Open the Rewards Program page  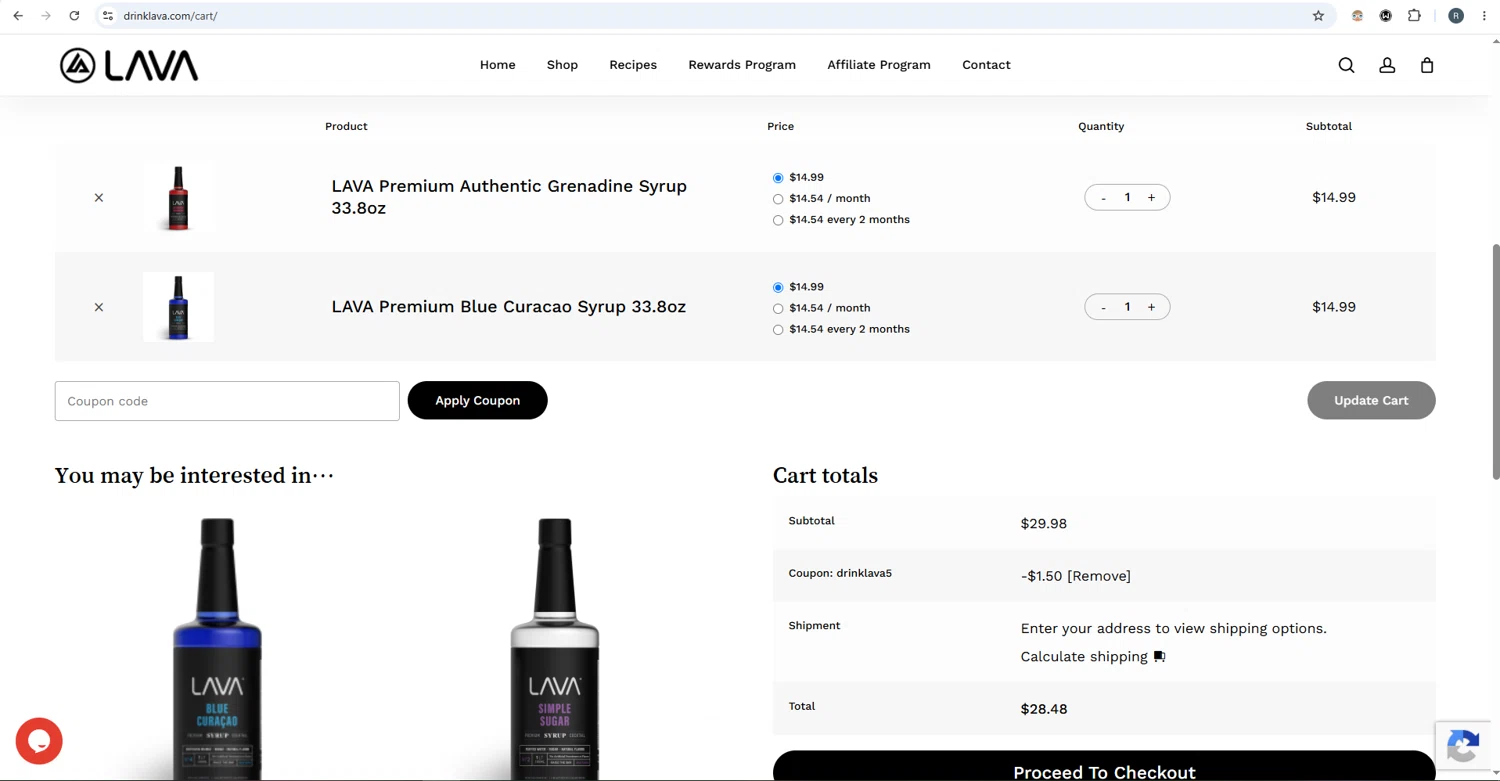tap(742, 65)
